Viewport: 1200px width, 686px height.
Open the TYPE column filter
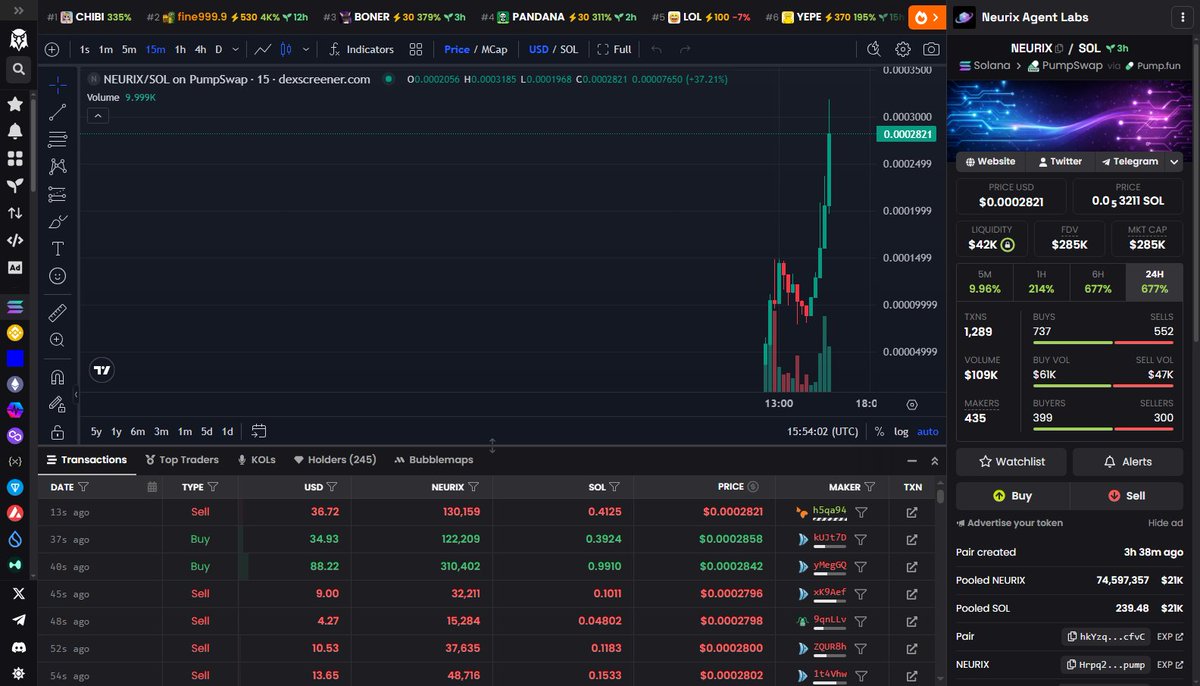click(x=213, y=487)
